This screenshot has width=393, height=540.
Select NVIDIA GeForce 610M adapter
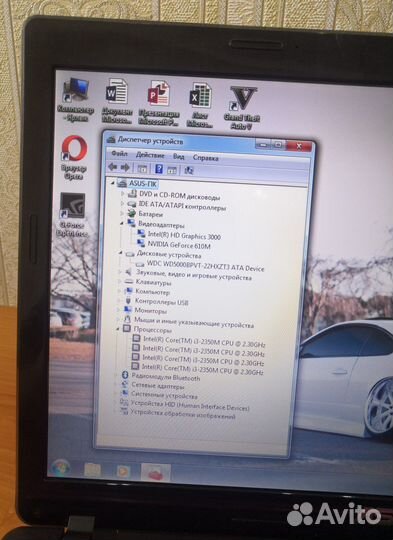pos(179,245)
